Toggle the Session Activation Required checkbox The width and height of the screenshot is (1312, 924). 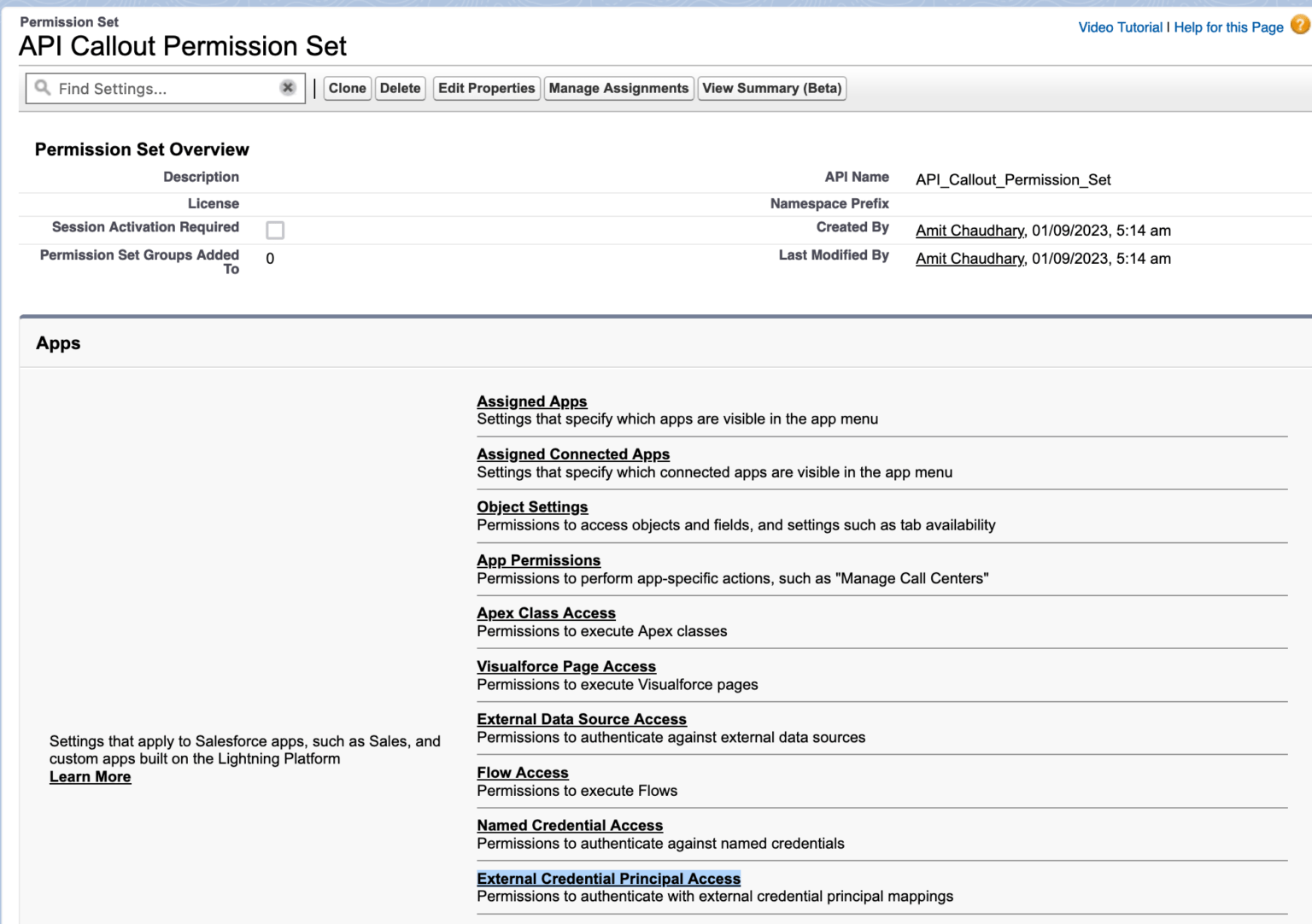(x=275, y=230)
